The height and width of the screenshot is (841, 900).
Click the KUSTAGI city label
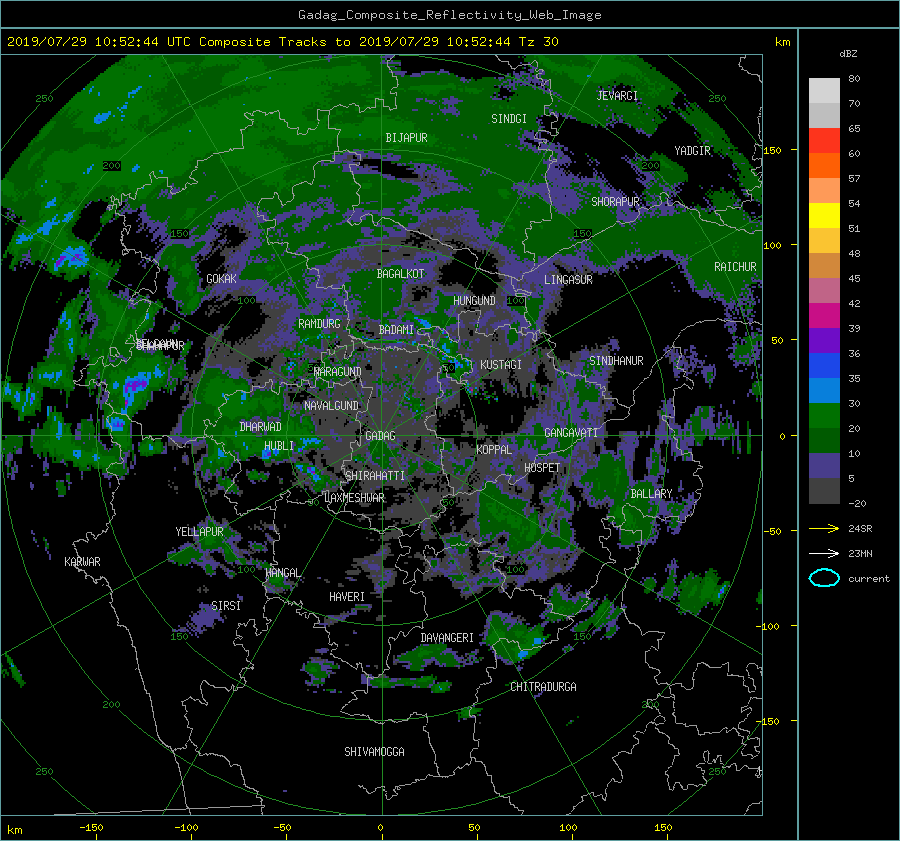click(x=501, y=365)
